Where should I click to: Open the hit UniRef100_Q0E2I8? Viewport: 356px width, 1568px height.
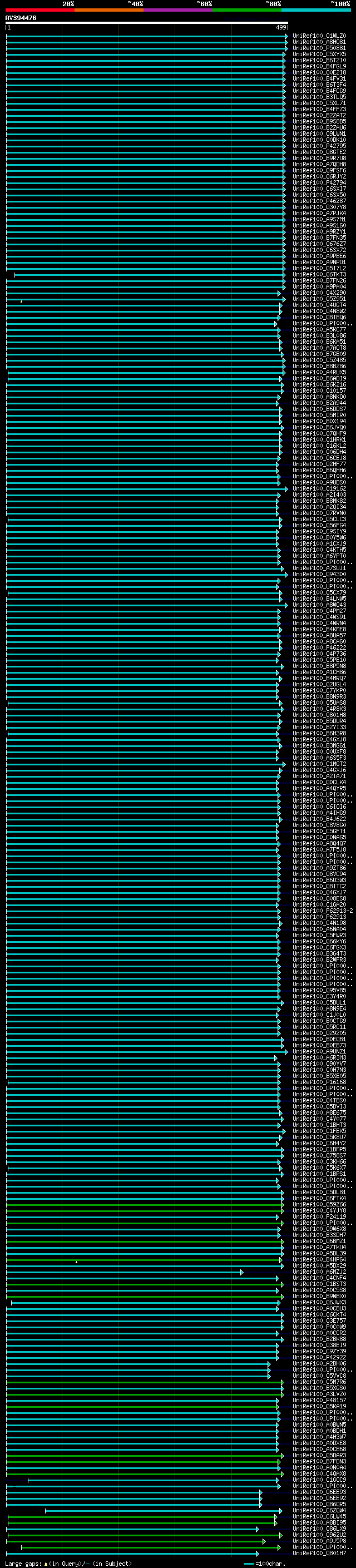point(319,72)
